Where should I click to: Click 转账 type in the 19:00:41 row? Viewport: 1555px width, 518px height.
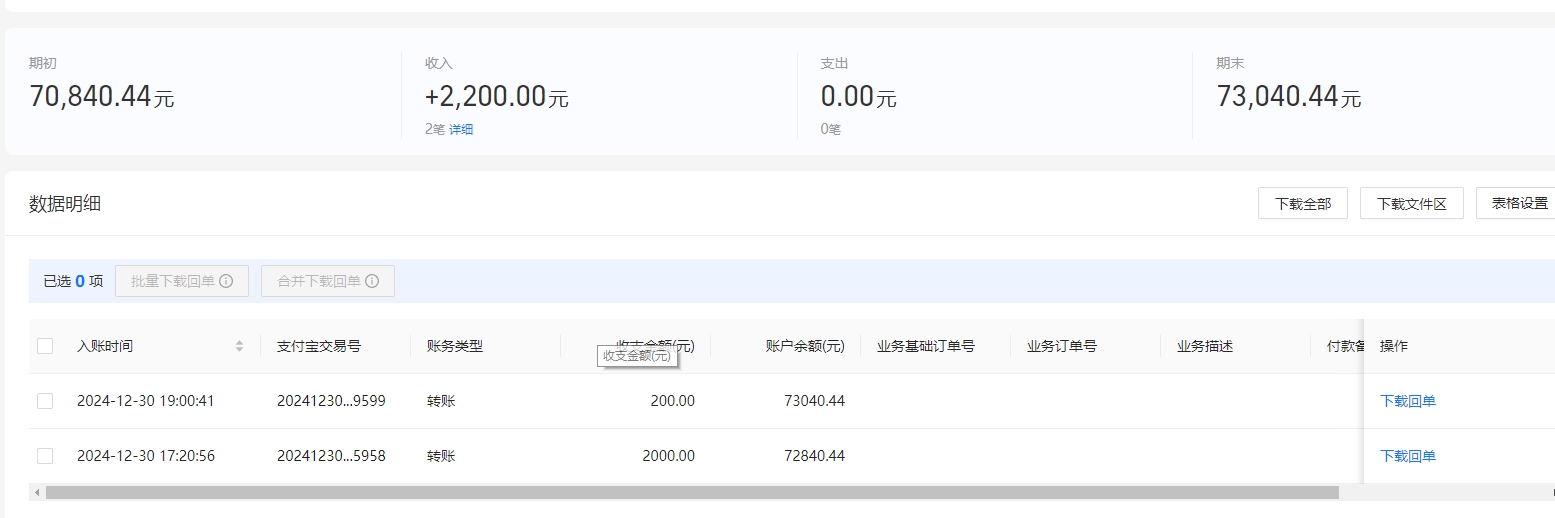click(x=441, y=401)
